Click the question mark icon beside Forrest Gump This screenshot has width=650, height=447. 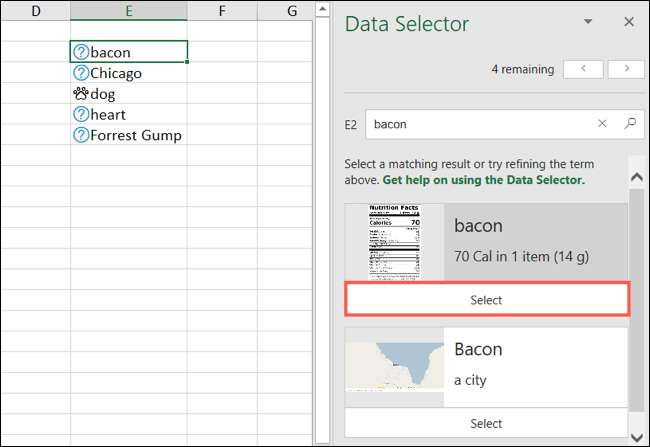click(81, 135)
